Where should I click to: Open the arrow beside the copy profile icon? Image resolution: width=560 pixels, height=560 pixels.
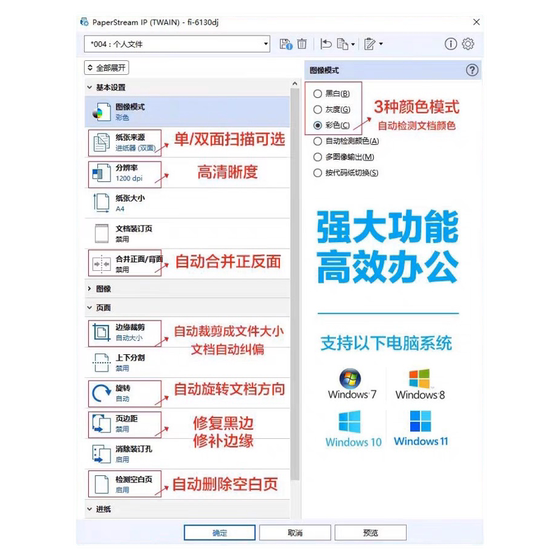[353, 44]
